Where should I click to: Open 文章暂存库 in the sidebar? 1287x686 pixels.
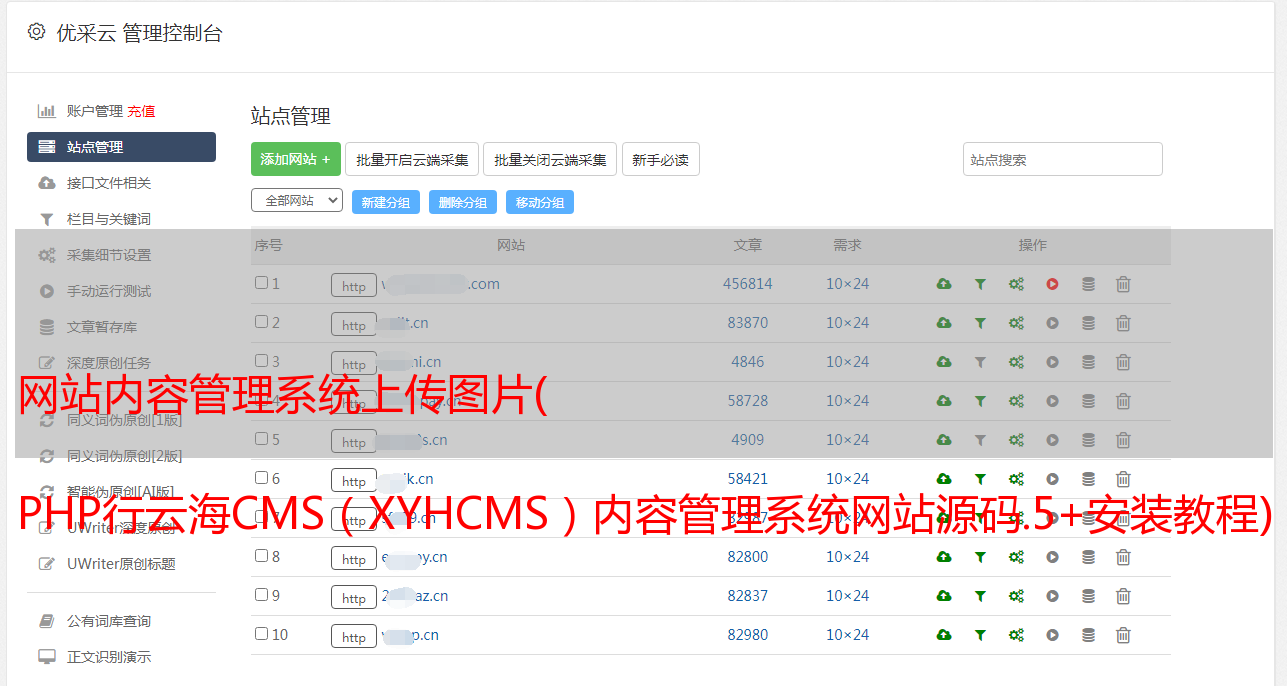coord(102,327)
